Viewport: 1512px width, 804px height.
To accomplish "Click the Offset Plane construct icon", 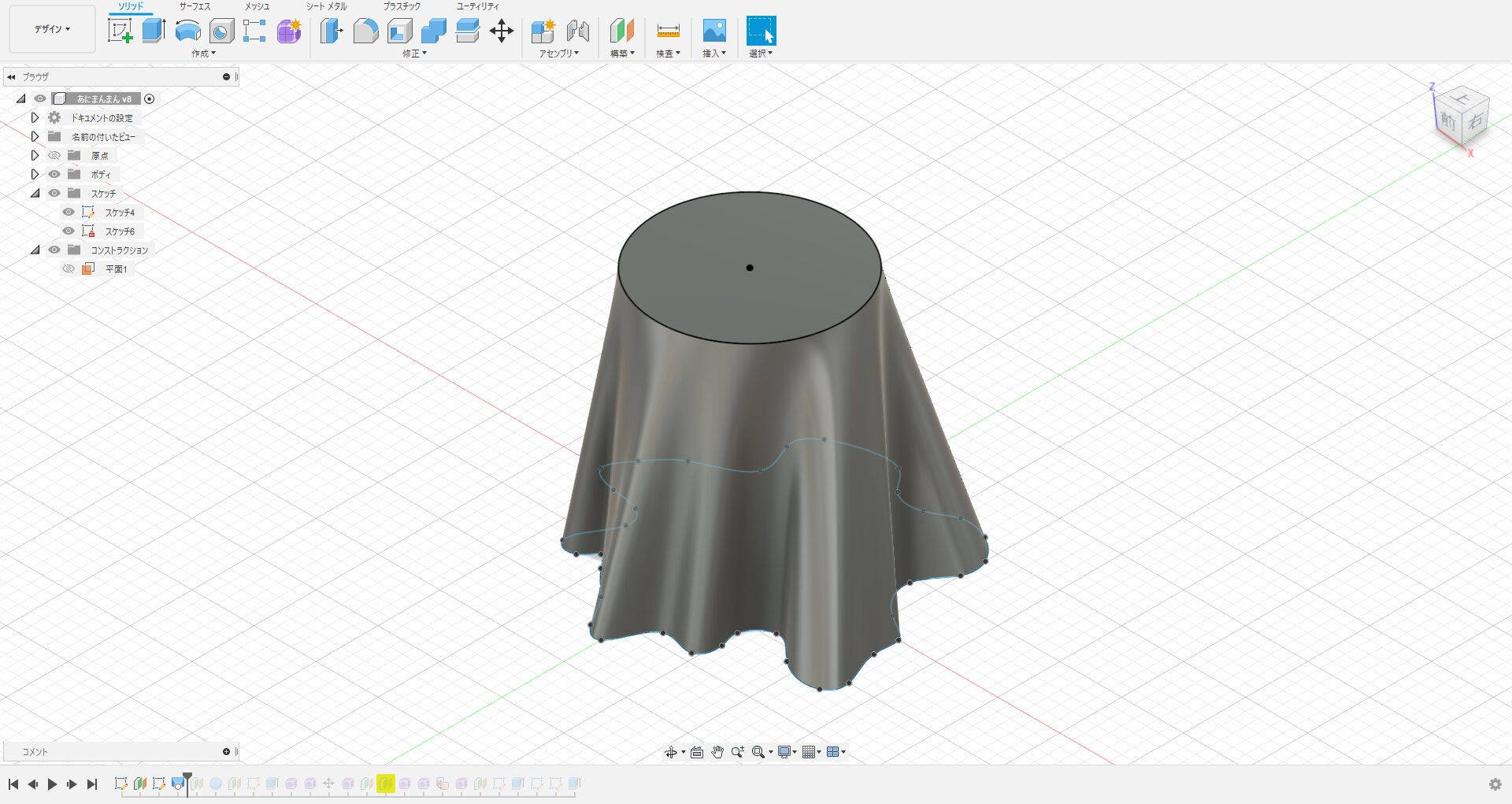I will click(622, 31).
